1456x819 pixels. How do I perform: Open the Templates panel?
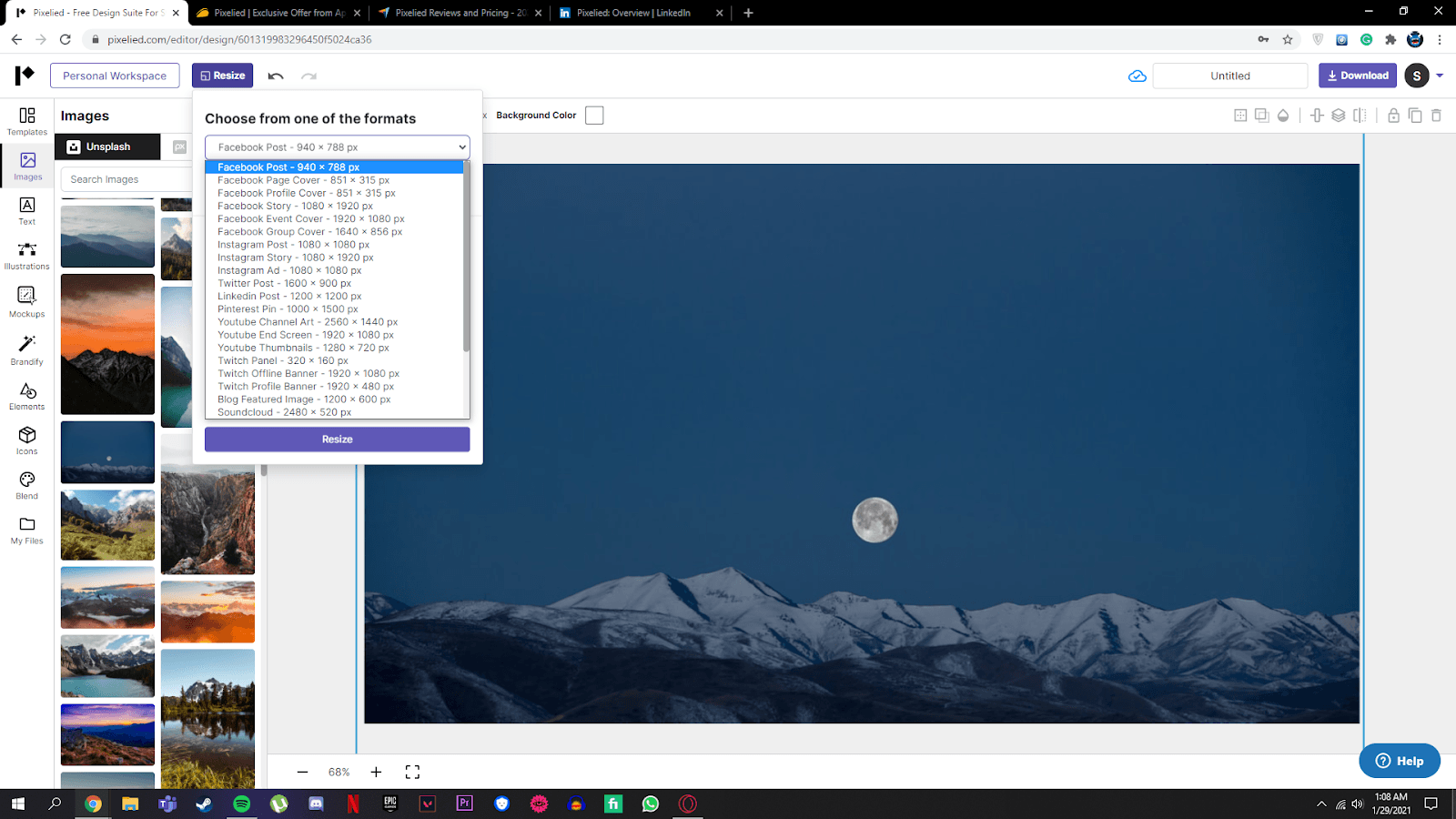(x=26, y=121)
